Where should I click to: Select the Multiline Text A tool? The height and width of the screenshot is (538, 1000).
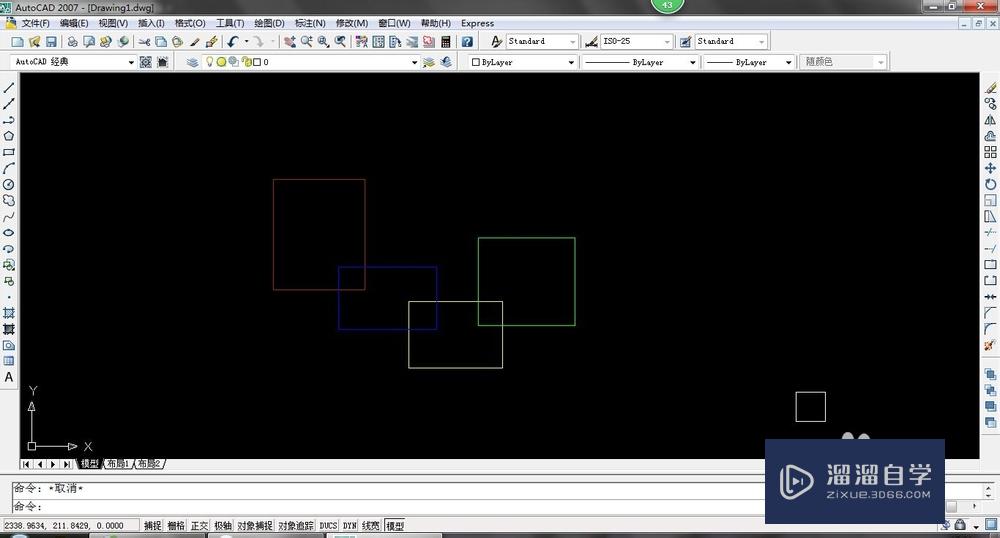[9, 377]
